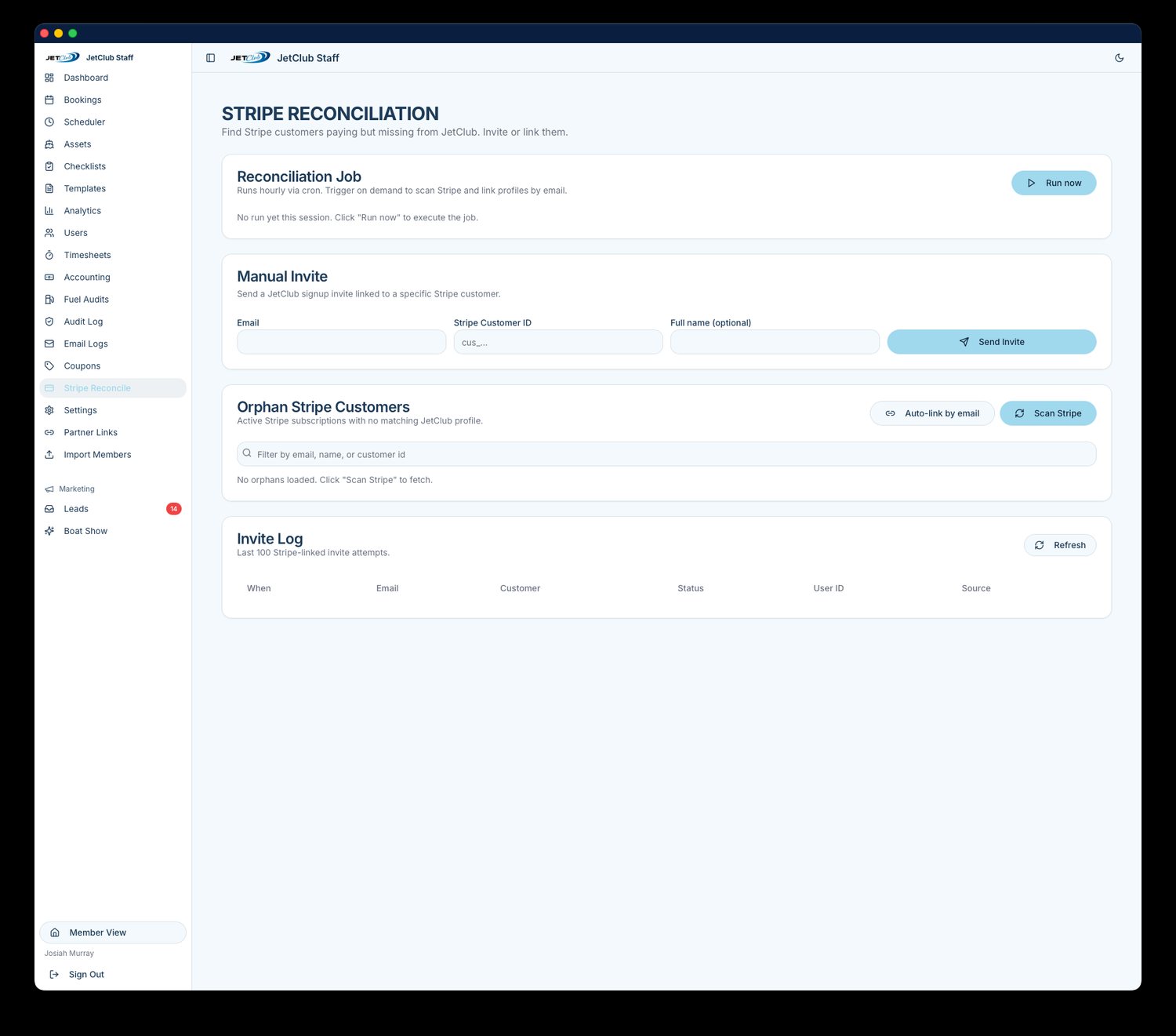This screenshot has width=1176, height=1036.
Task: Select Import Members
Action: 113,455
